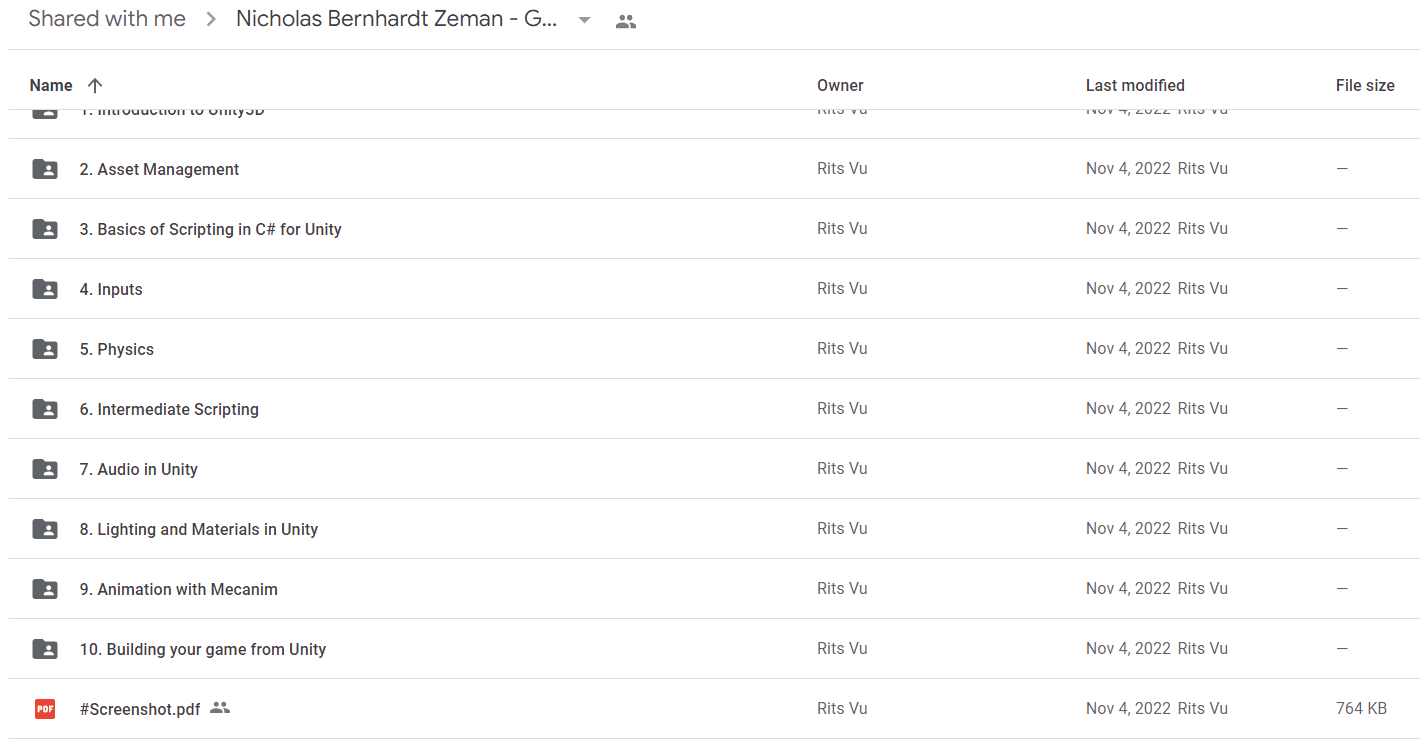This screenshot has height=739, width=1420.
Task: Open 7. Audio in Unity folder
Action: 139,469
